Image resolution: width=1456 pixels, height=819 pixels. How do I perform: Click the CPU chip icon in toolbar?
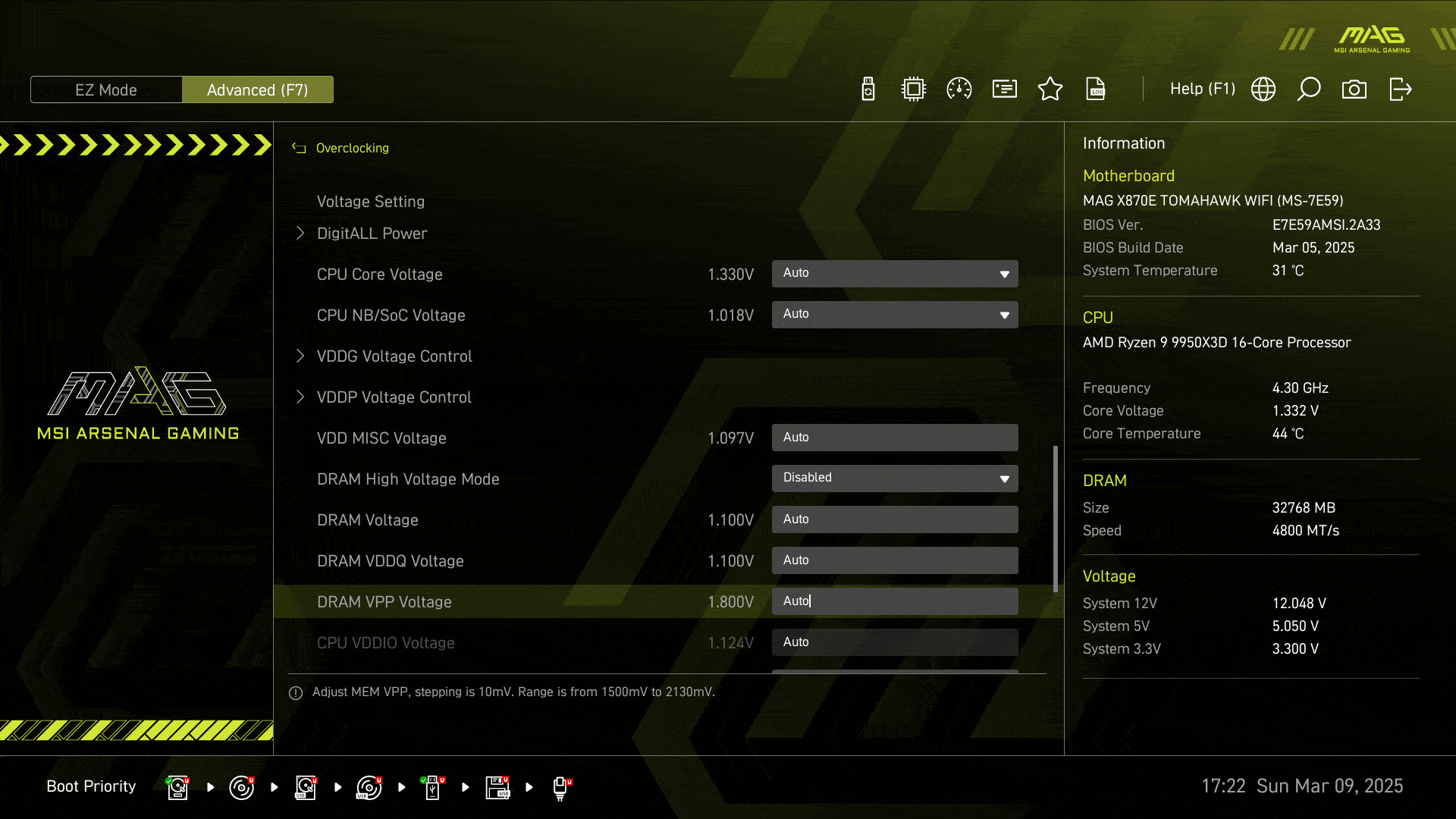point(914,89)
